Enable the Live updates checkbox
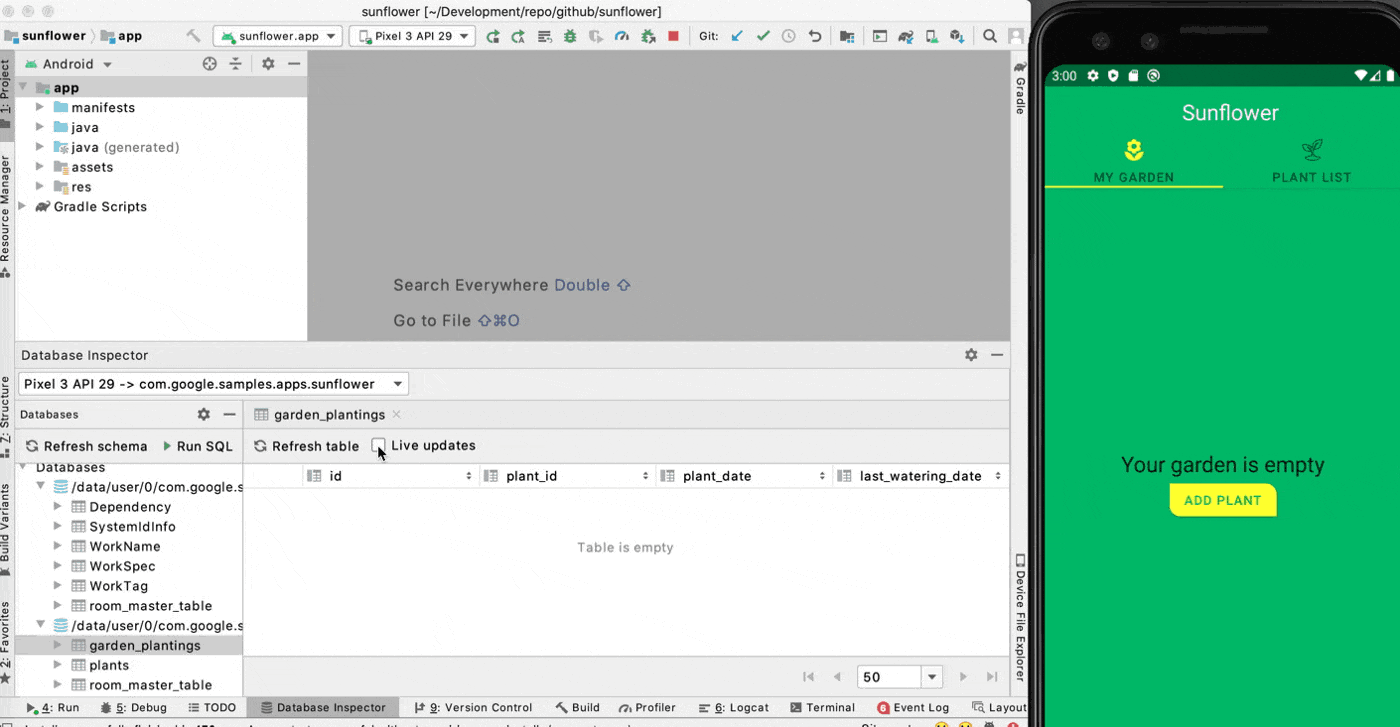The image size is (1400, 727). [379, 446]
